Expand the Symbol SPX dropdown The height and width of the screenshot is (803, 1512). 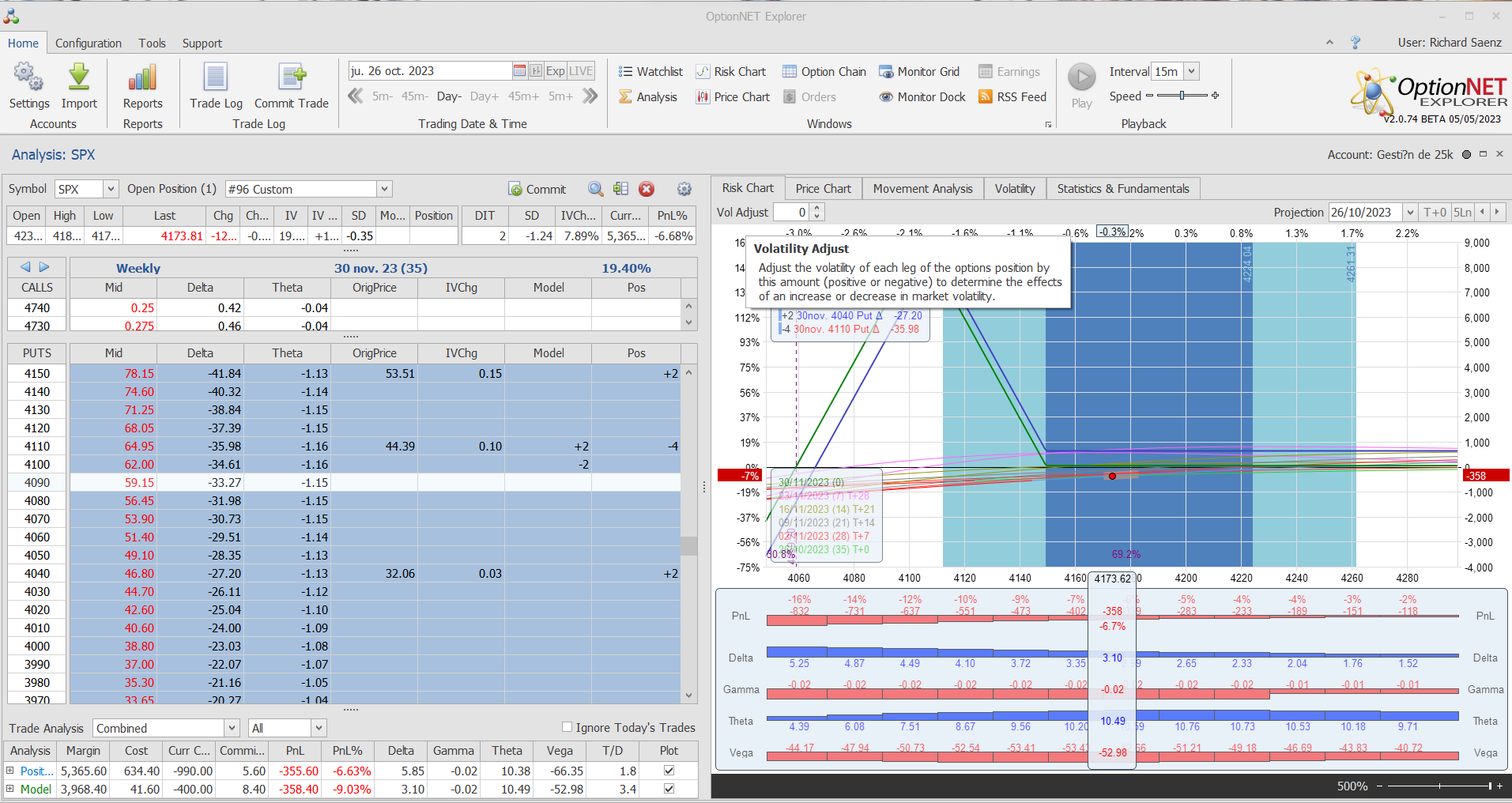(111, 189)
